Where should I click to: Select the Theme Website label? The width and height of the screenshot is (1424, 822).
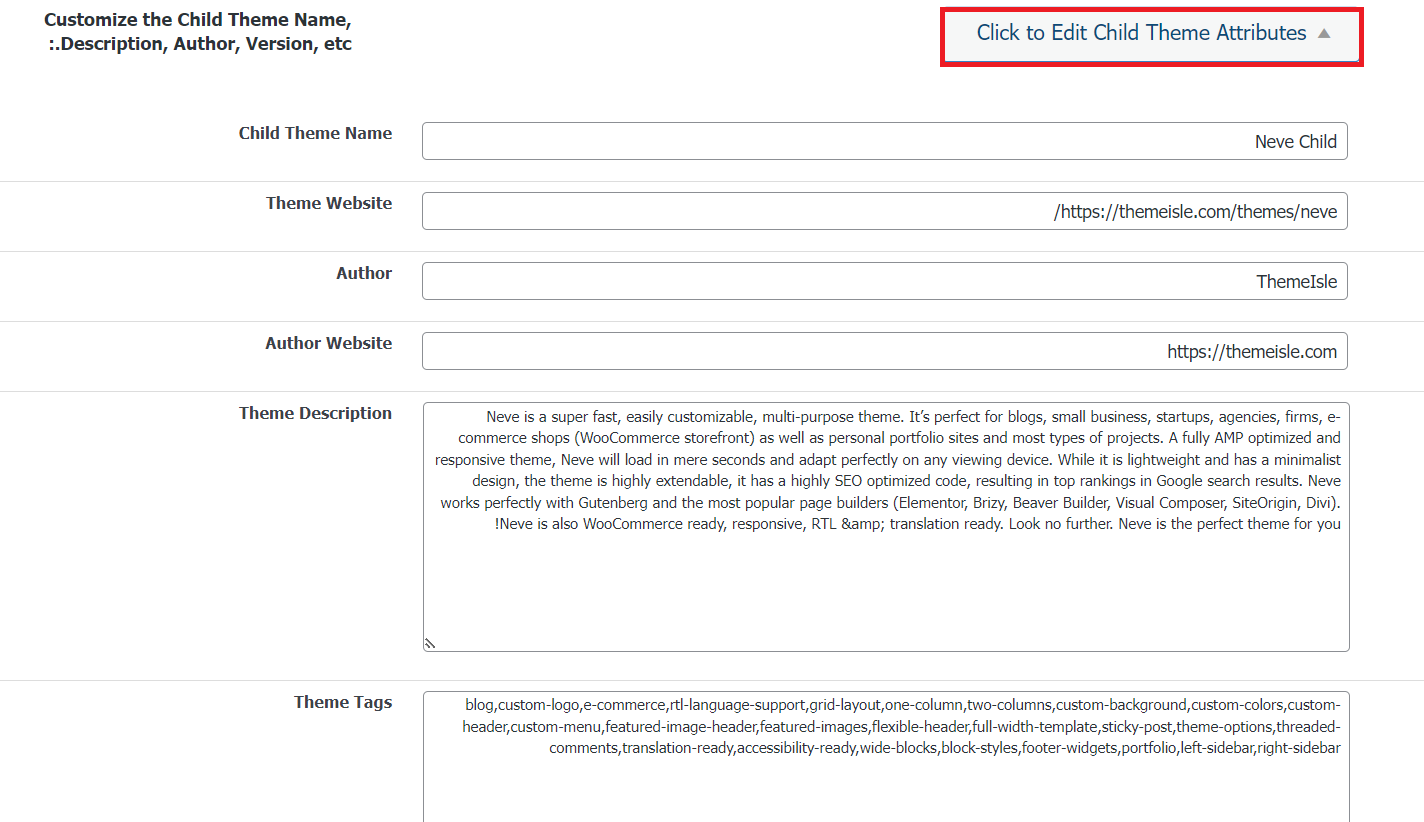click(329, 203)
